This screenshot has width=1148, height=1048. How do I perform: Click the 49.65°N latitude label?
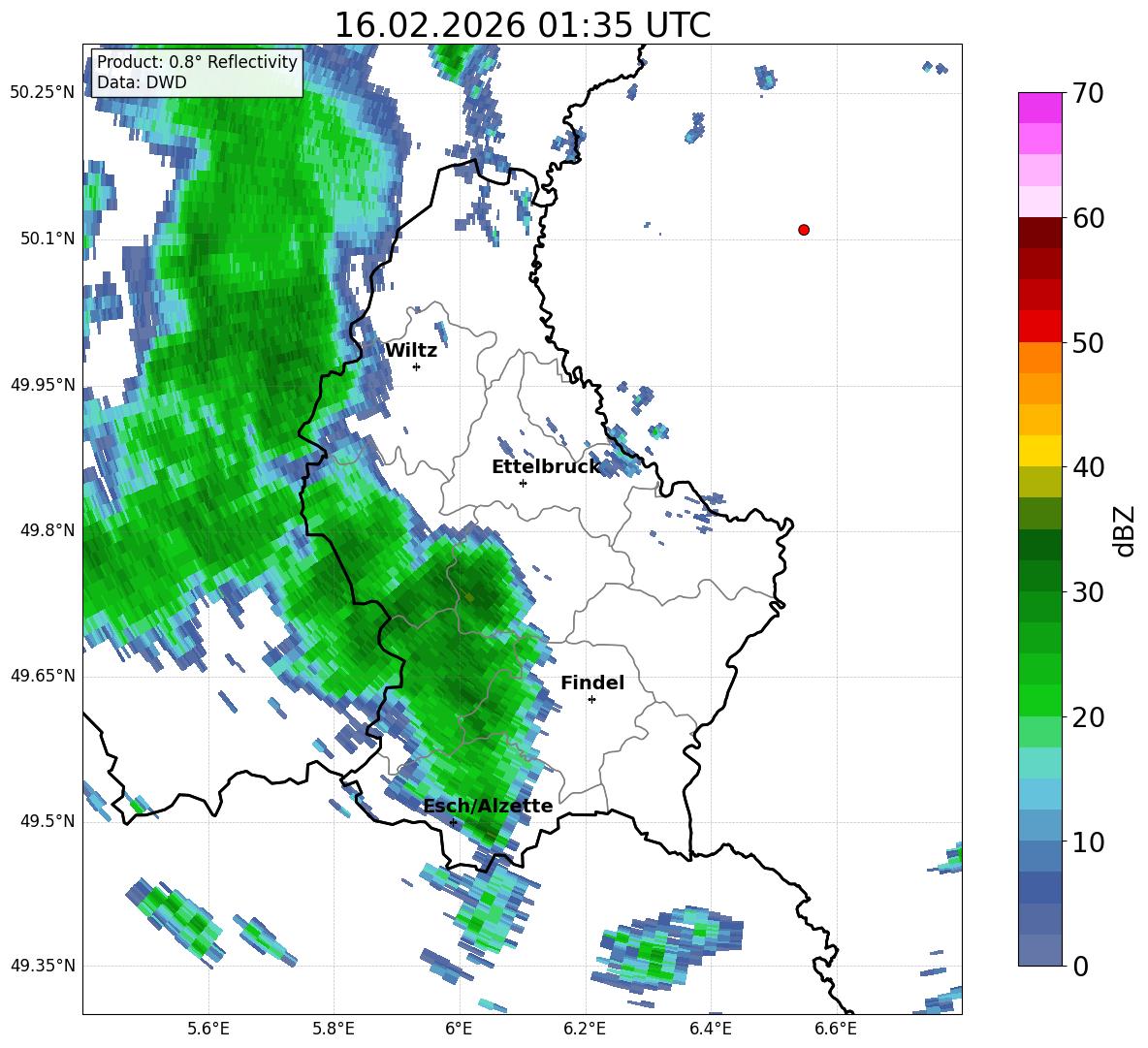[x=43, y=676]
